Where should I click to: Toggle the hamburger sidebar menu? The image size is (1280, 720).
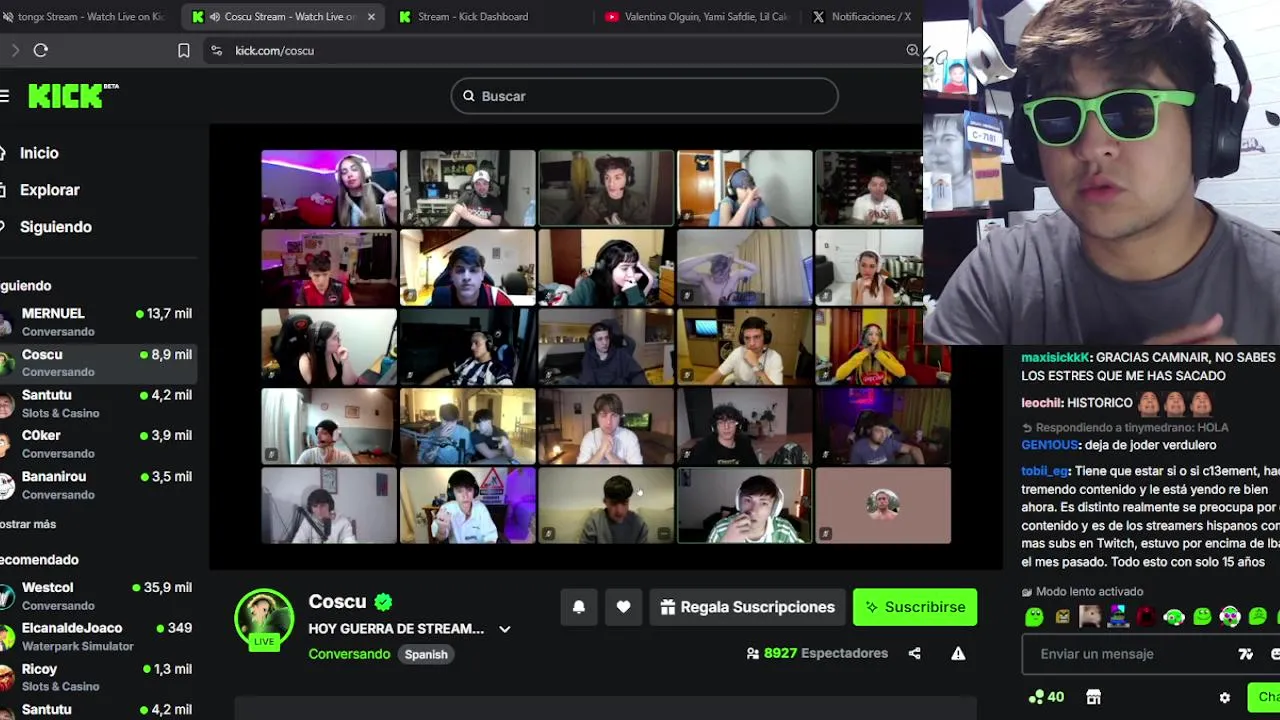pos(5,96)
